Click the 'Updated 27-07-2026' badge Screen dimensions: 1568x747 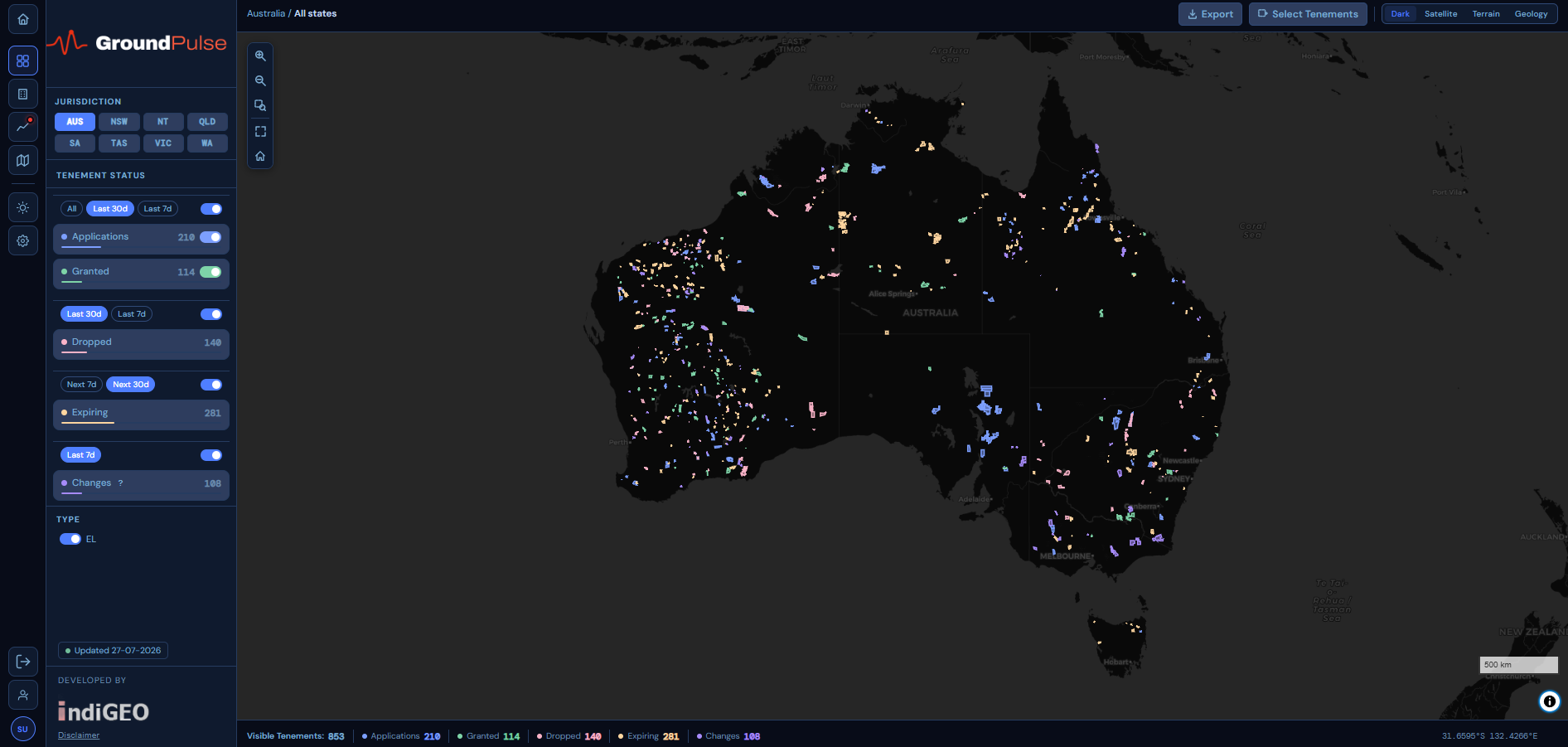(113, 651)
